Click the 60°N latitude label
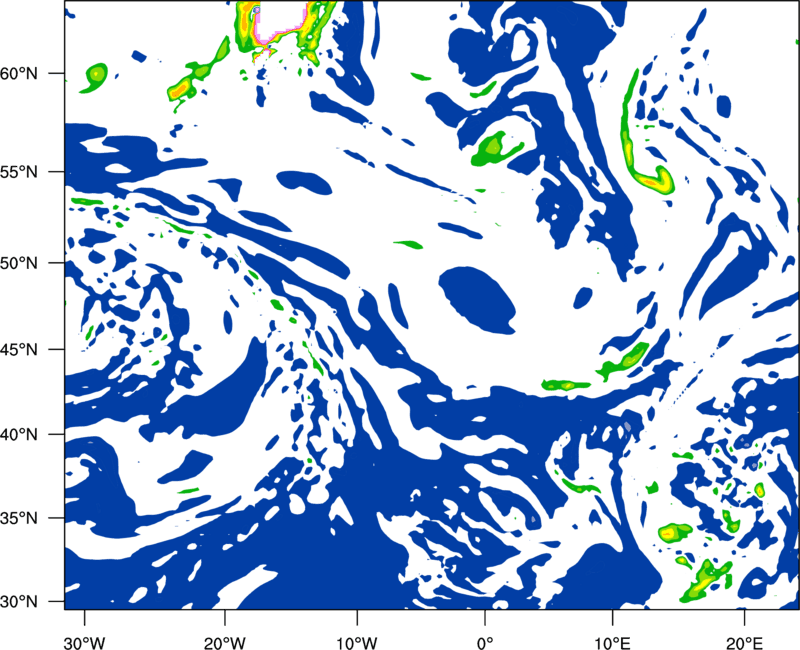Viewport: 800px width, 650px height. (19, 74)
